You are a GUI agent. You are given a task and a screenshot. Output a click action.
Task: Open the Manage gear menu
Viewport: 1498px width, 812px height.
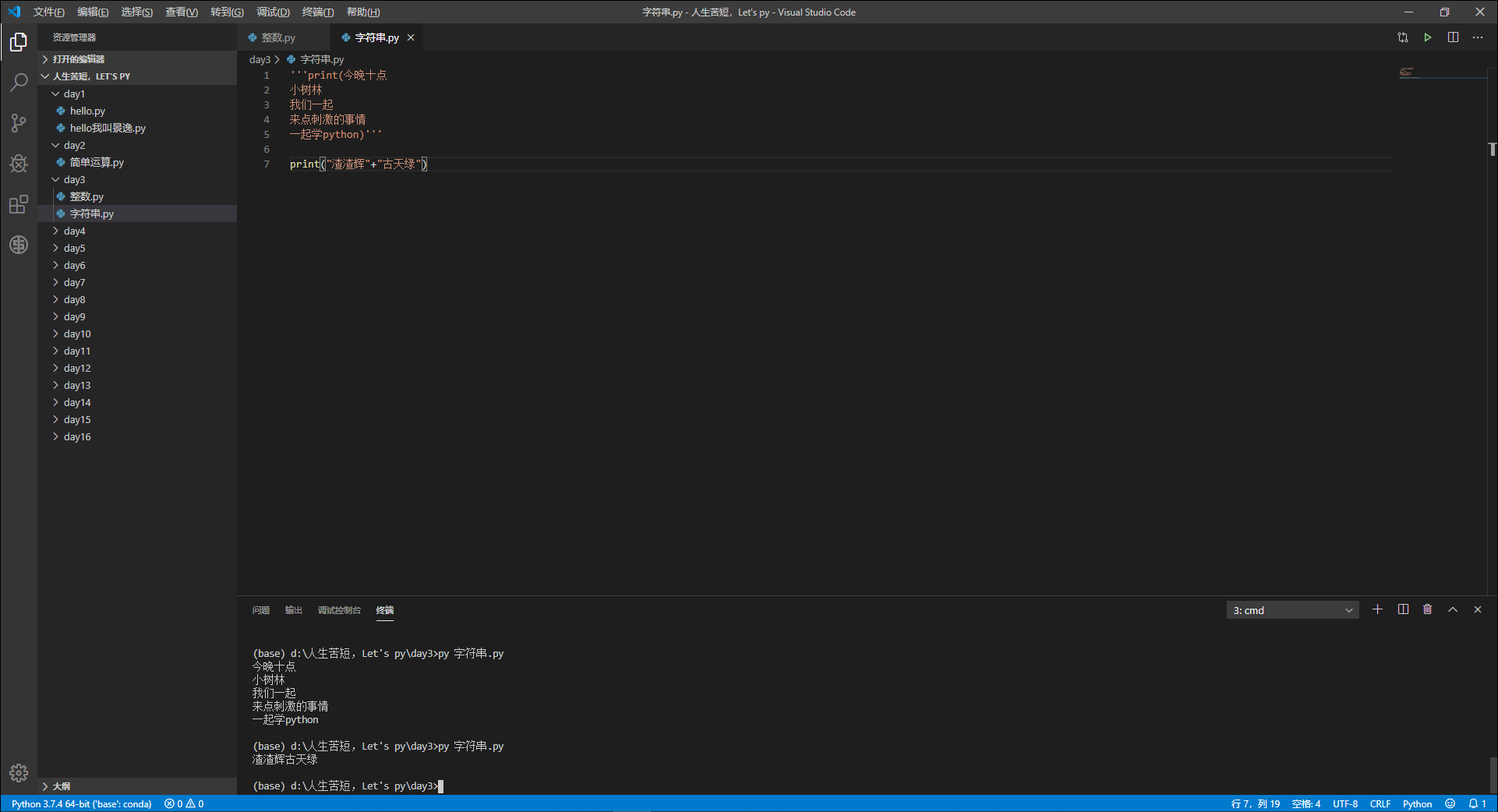click(19, 772)
